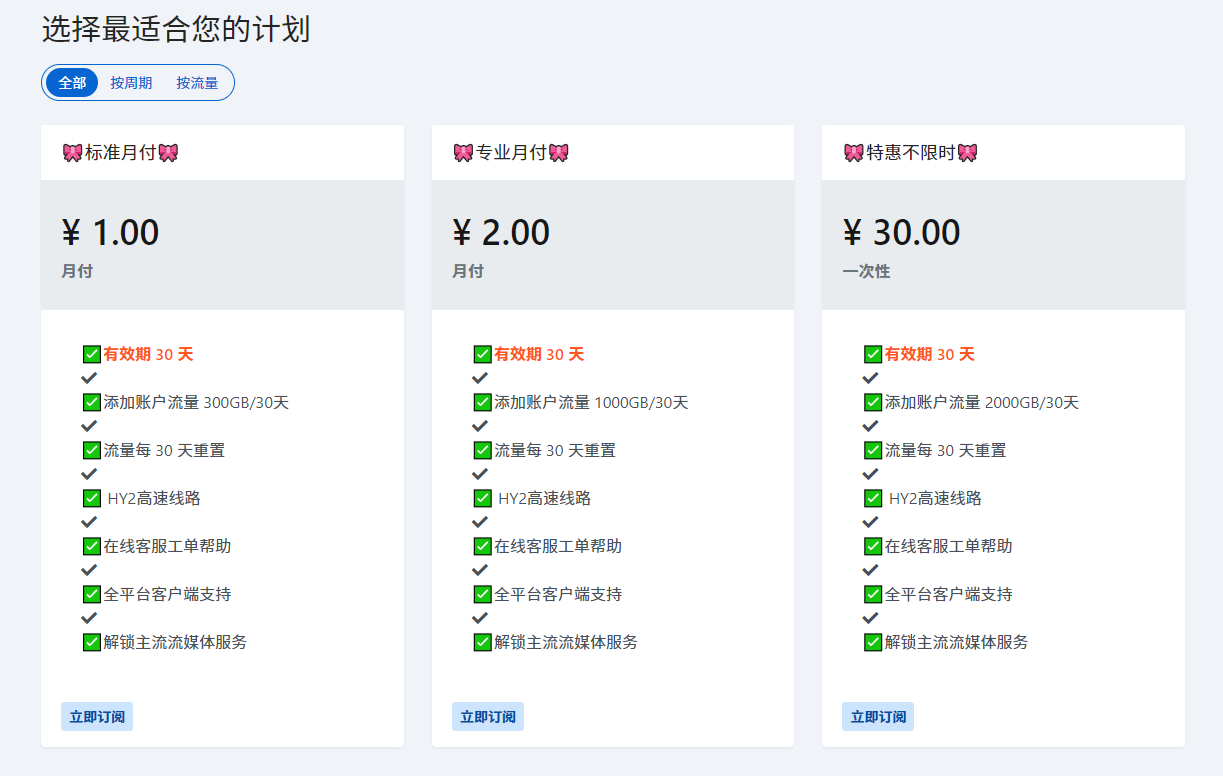This screenshot has width=1223, height=776.
Task: Click green check icon beside 1000GB/30天 traffic
Action: click(x=483, y=403)
